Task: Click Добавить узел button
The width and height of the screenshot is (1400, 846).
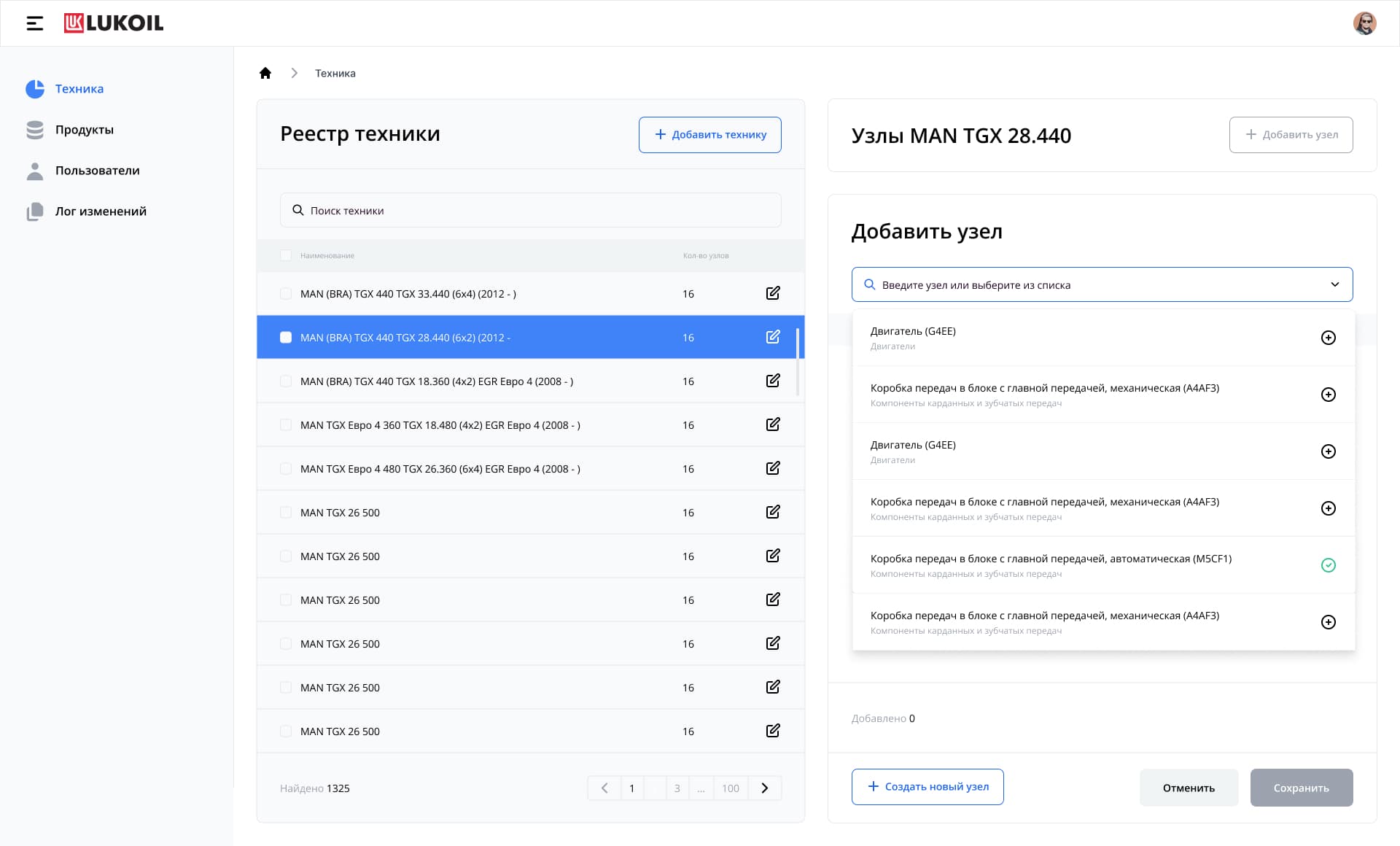Action: click(x=1291, y=135)
